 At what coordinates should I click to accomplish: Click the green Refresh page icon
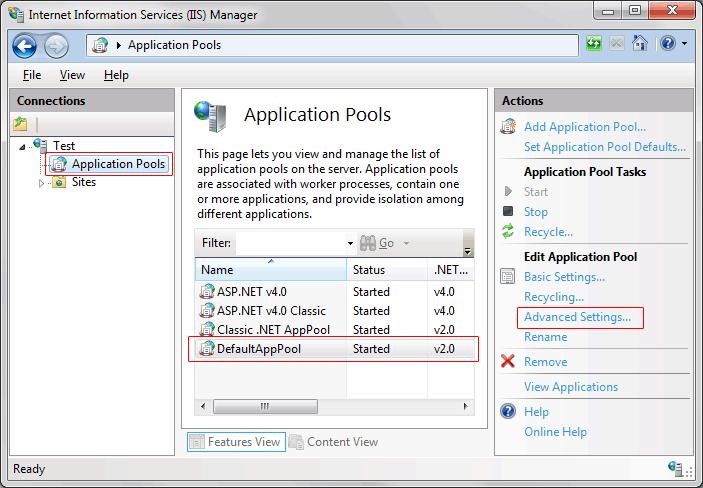[595, 44]
